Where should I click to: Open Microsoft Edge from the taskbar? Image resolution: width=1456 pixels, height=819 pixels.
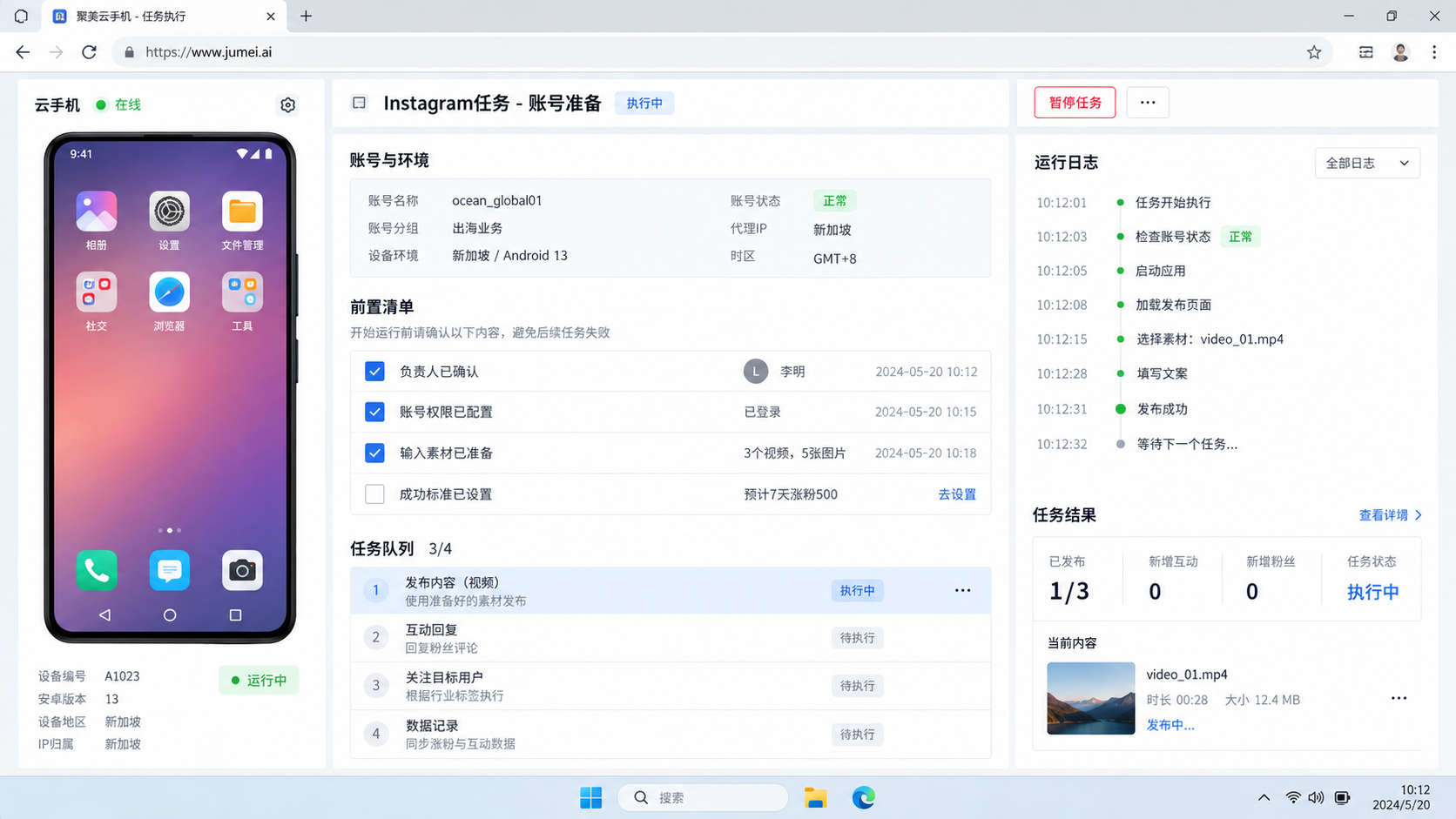[x=863, y=797]
